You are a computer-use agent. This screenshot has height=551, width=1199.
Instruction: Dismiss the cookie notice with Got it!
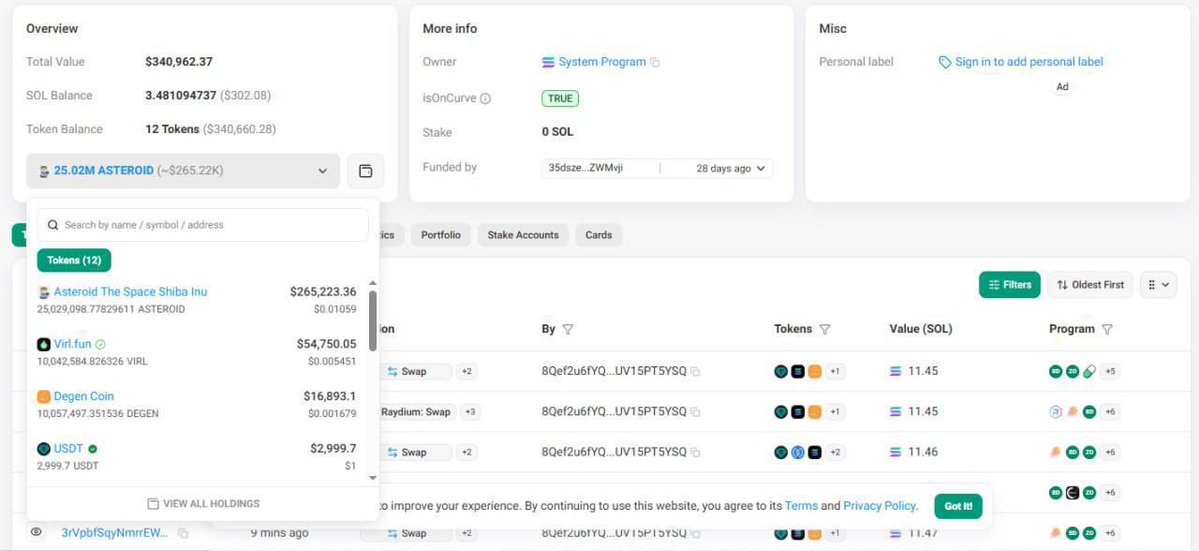(x=958, y=506)
